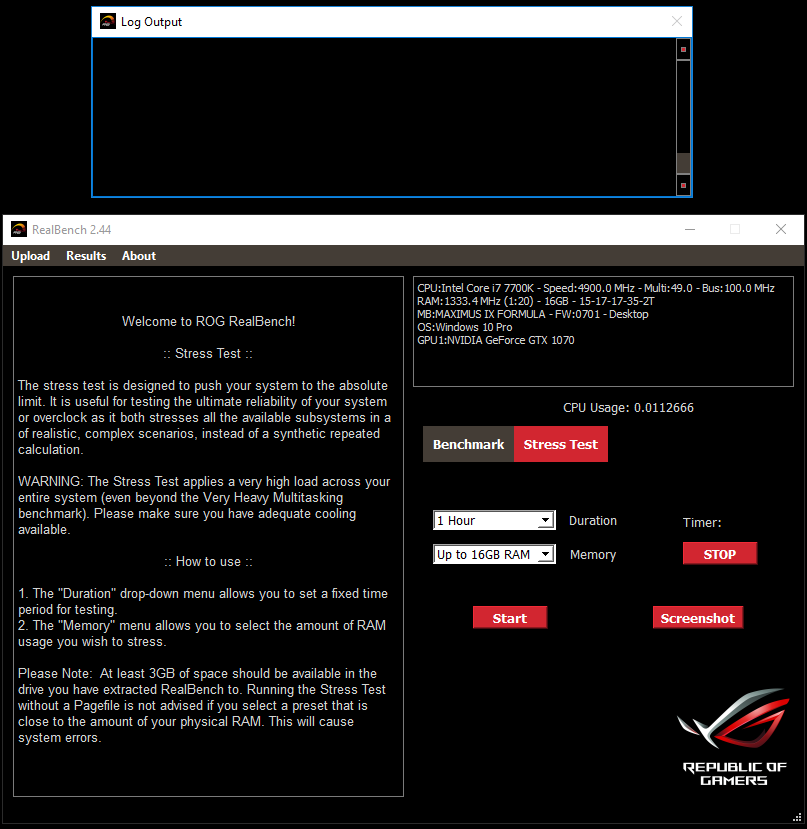807x829 pixels.
Task: Click the Log Output scroll down arrow
Action: pos(684,186)
